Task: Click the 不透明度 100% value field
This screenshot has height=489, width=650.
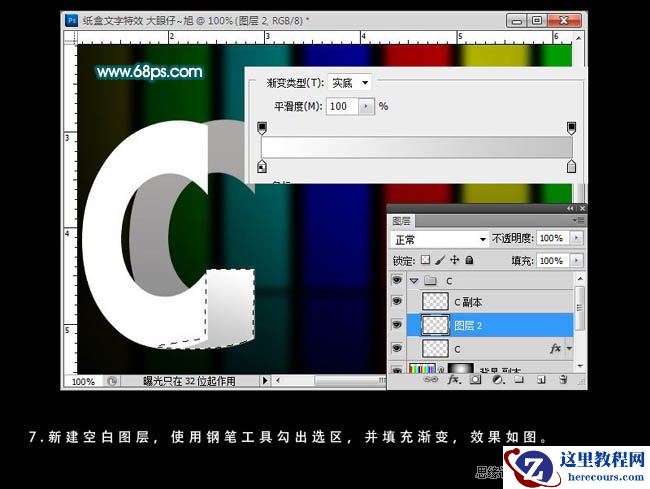Action: click(x=553, y=238)
